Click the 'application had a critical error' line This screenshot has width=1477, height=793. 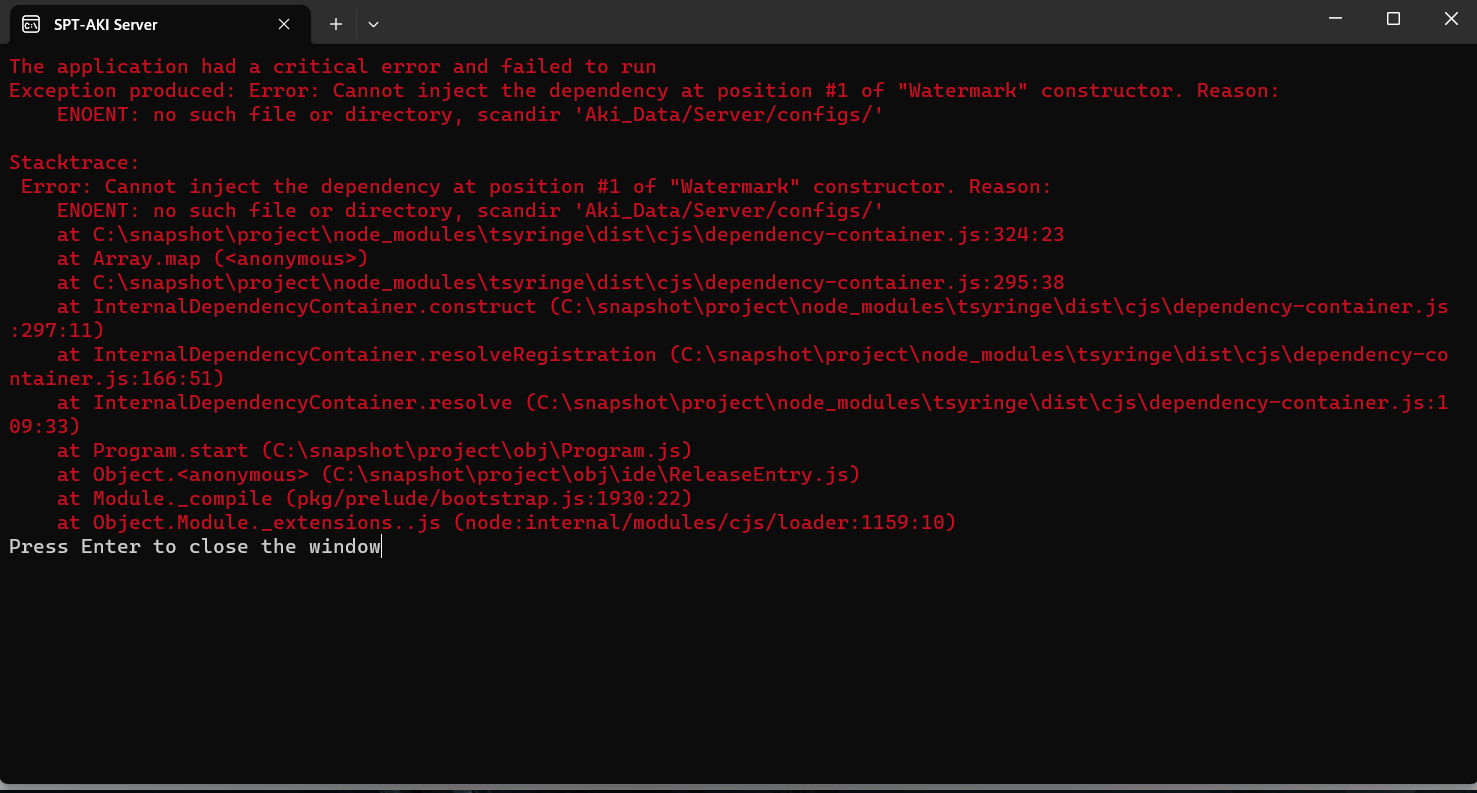pos(332,66)
